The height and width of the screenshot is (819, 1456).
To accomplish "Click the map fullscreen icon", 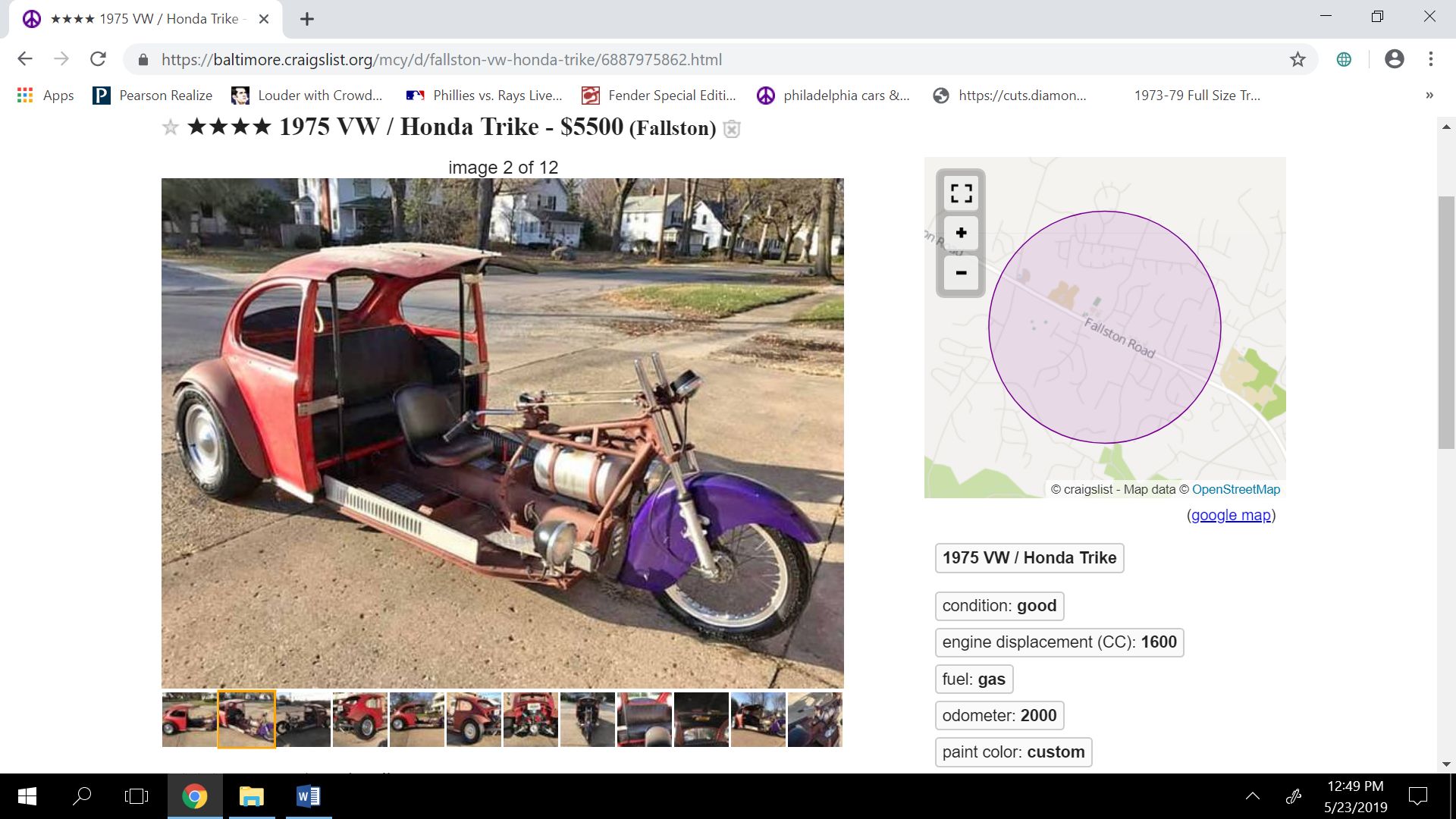I will 961,193.
